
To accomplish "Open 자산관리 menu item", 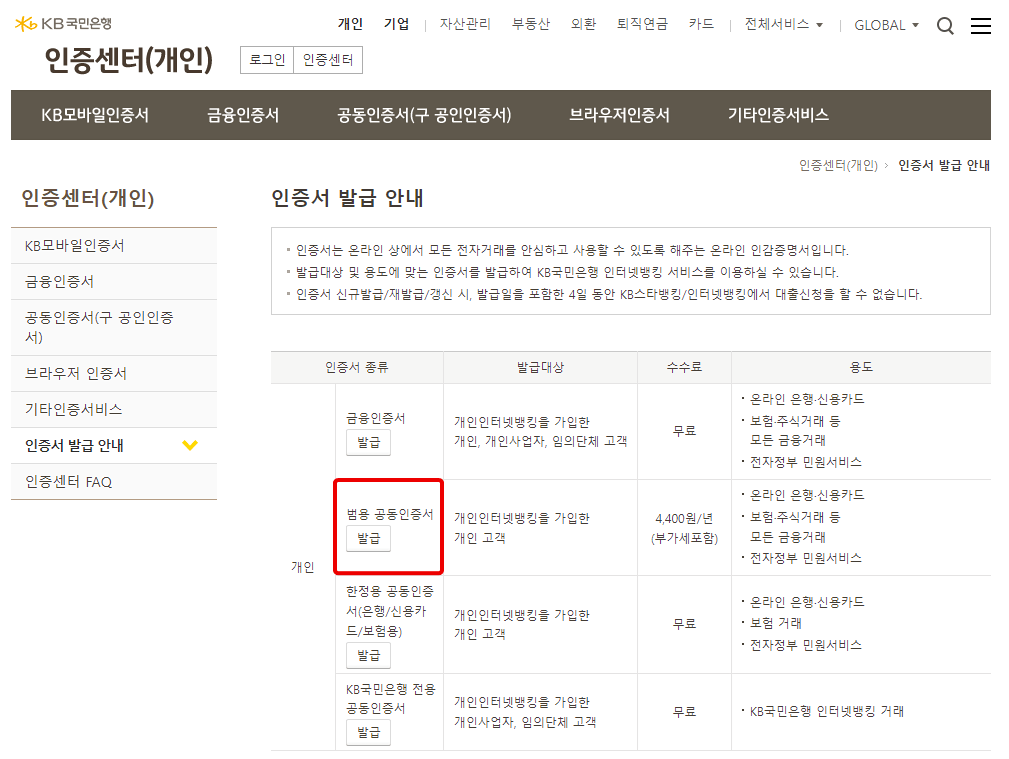I will [x=465, y=24].
